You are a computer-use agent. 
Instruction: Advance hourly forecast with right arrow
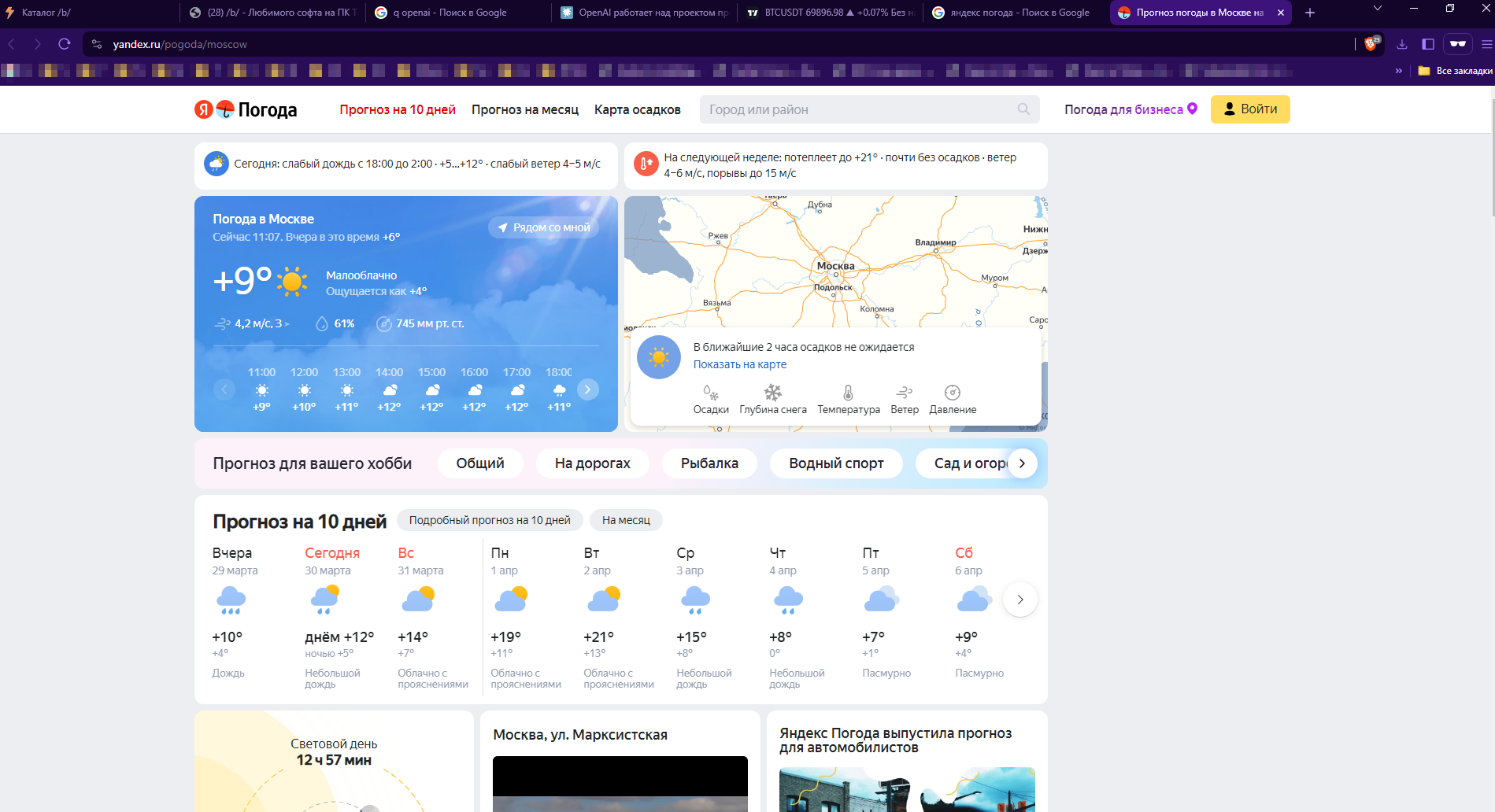click(587, 389)
